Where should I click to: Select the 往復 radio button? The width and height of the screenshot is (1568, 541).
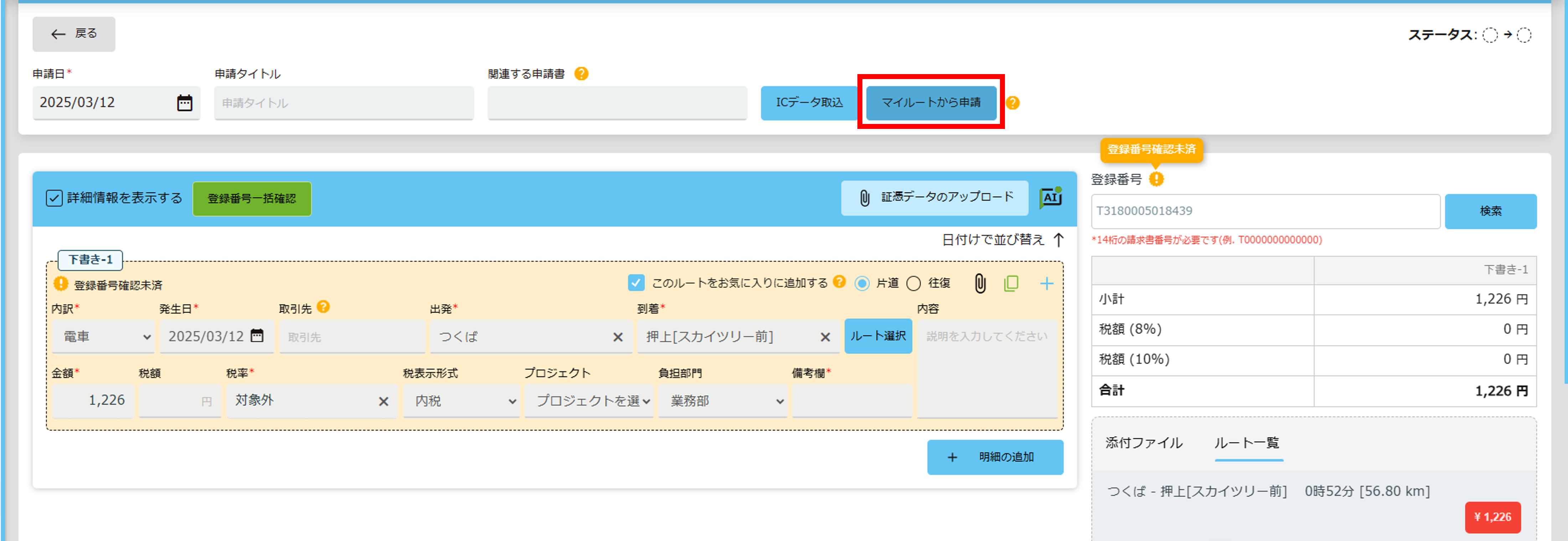tap(913, 283)
